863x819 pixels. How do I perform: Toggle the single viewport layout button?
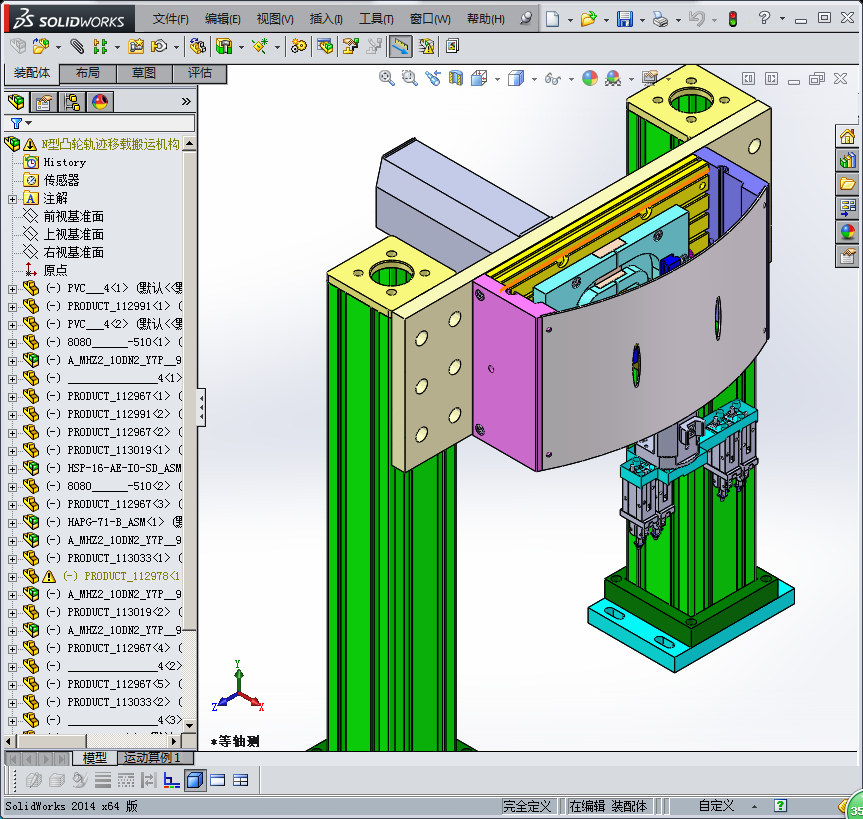pyautogui.click(x=217, y=780)
